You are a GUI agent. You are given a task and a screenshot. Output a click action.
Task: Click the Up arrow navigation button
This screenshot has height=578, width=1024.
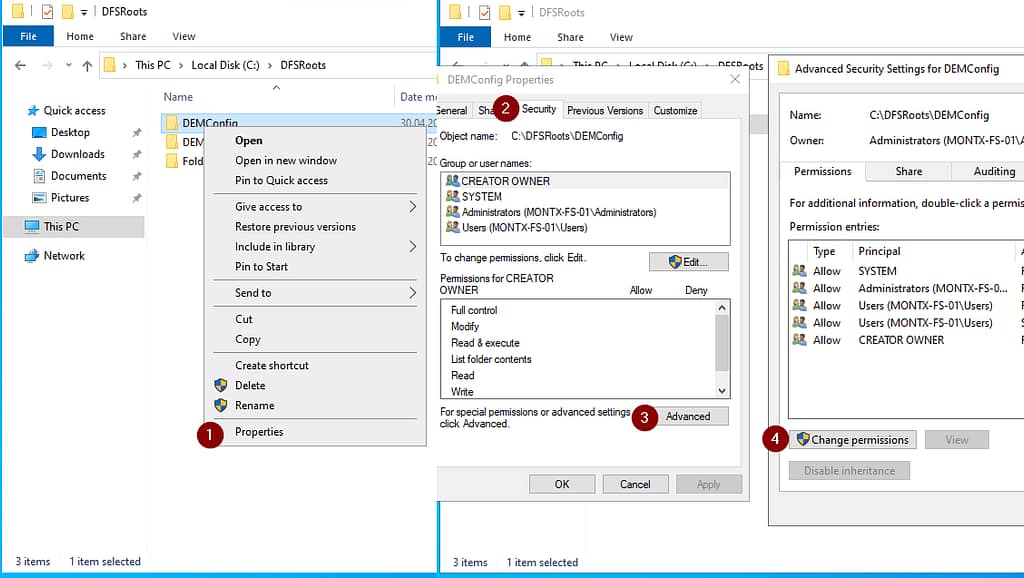tap(87, 66)
